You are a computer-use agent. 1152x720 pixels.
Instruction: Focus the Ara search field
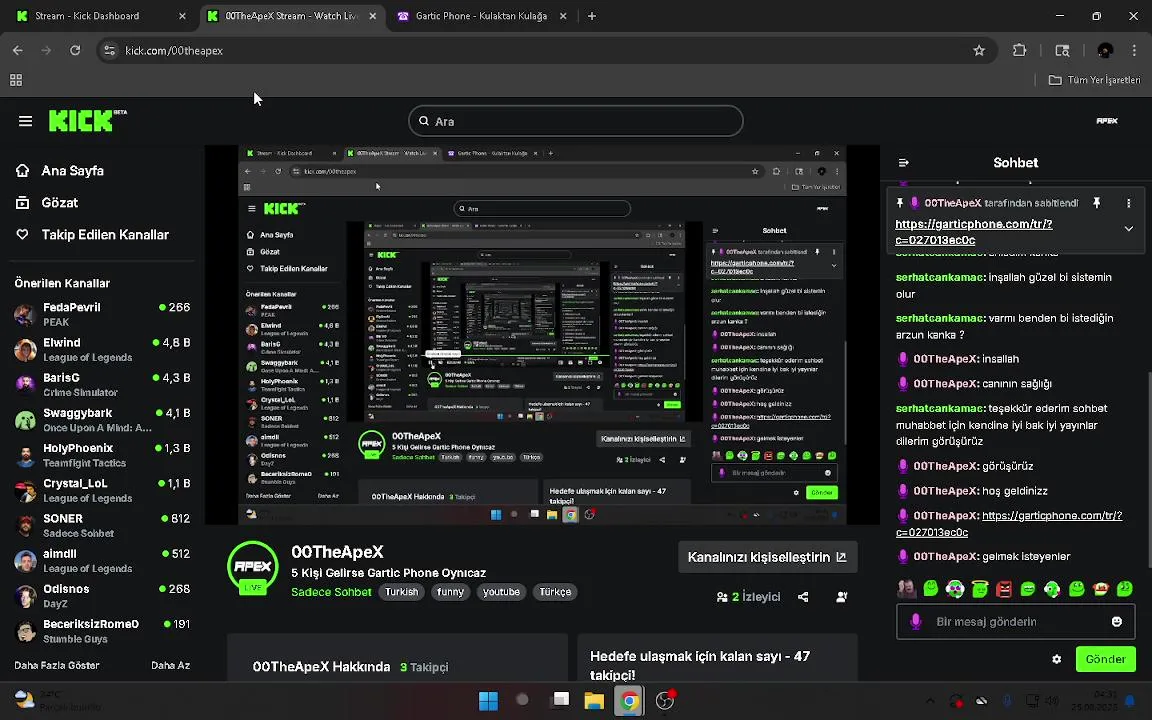[x=575, y=121]
